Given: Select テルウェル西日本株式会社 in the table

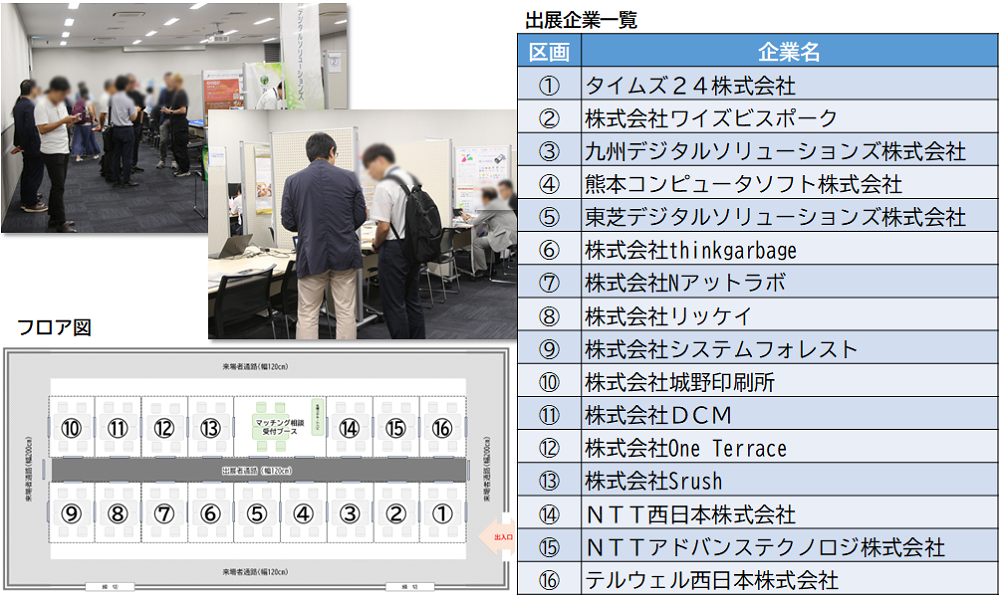Looking at the screenshot, I should (x=711, y=580).
